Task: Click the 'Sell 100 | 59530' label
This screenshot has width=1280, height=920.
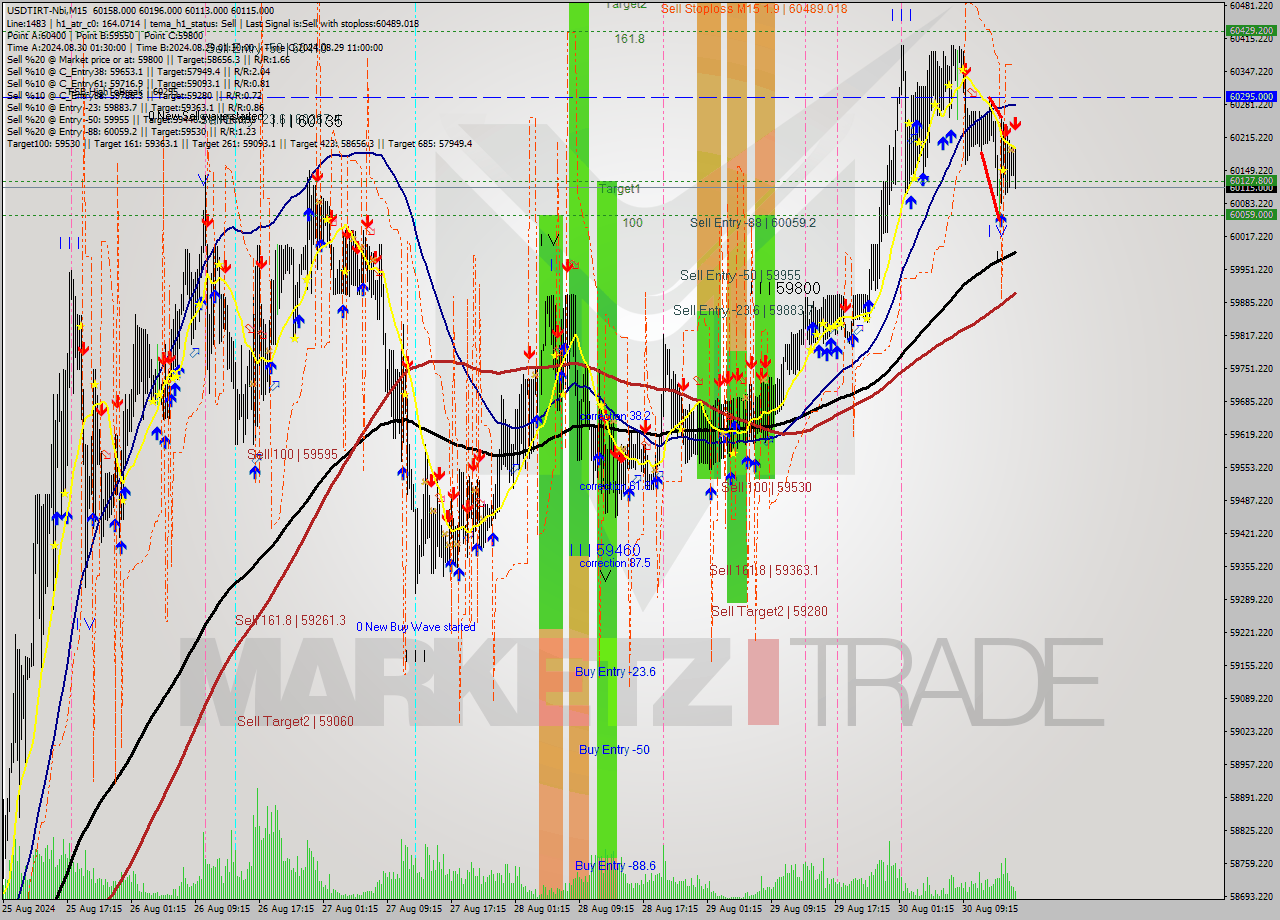Action: point(766,487)
